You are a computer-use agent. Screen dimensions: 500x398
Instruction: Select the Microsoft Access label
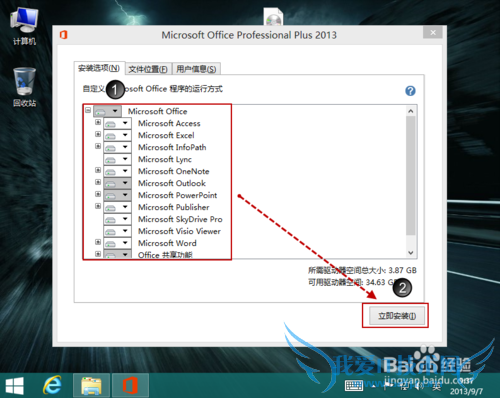click(169, 123)
